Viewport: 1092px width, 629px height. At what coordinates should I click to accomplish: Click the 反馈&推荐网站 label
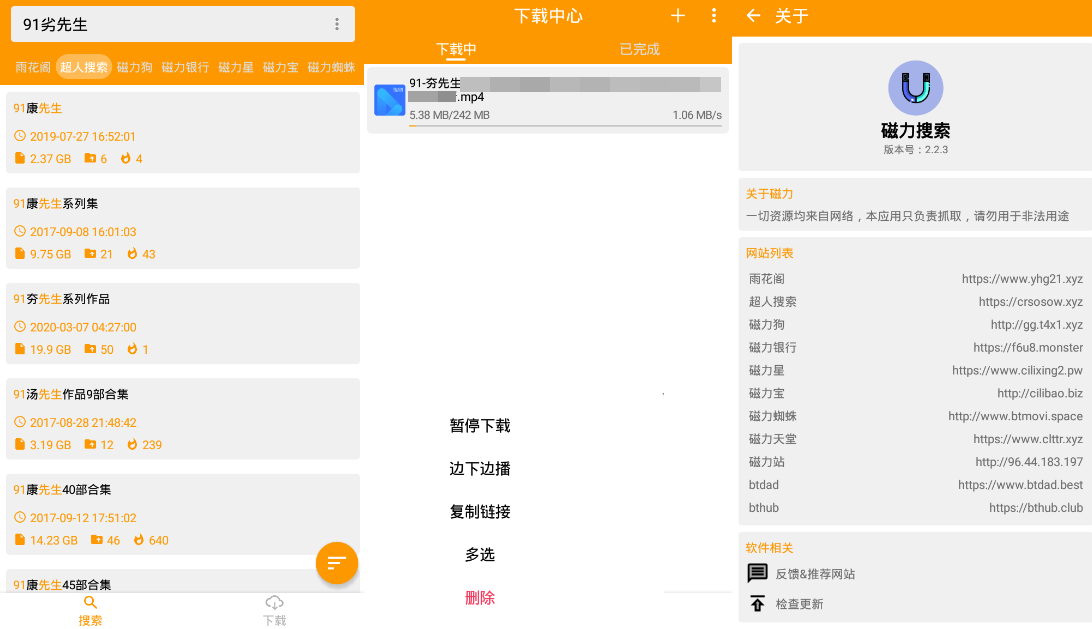(816, 574)
